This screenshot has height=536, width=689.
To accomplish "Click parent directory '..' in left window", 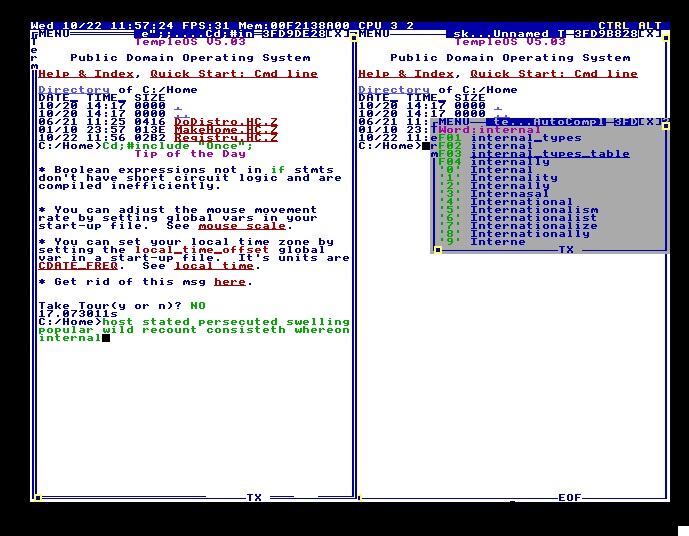I will (x=182, y=114).
